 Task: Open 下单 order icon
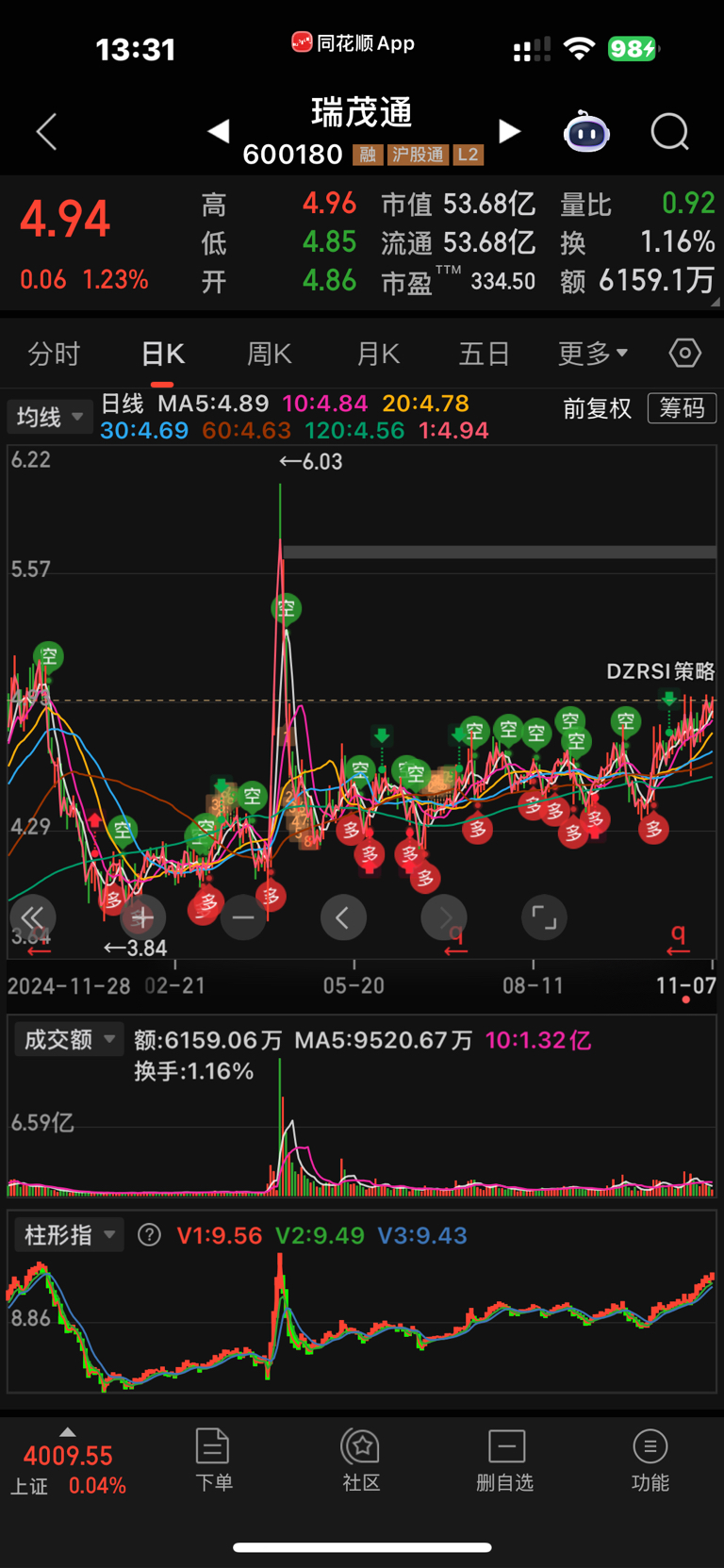pos(213,1460)
